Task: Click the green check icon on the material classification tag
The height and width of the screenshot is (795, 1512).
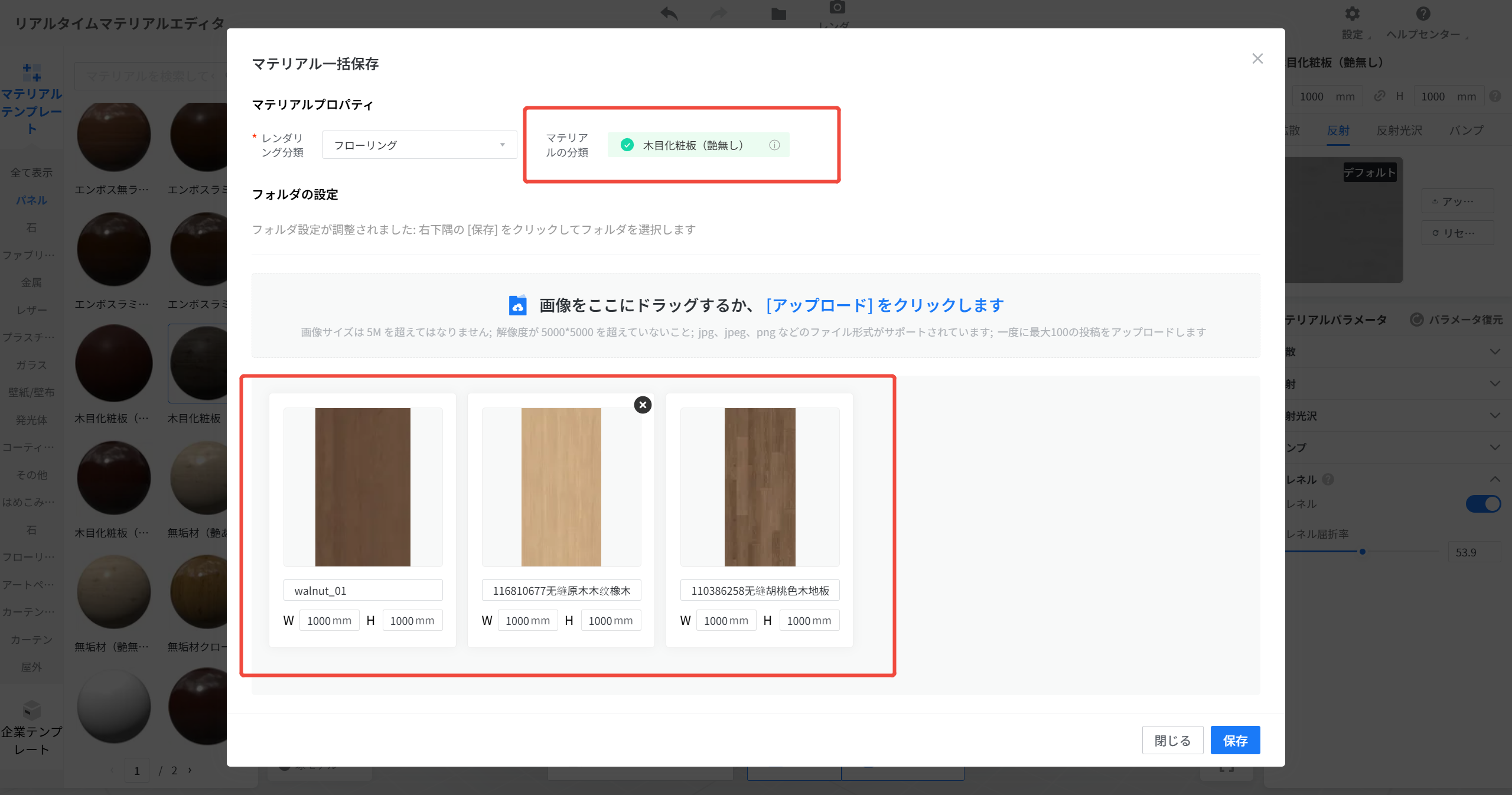Action: (627, 145)
